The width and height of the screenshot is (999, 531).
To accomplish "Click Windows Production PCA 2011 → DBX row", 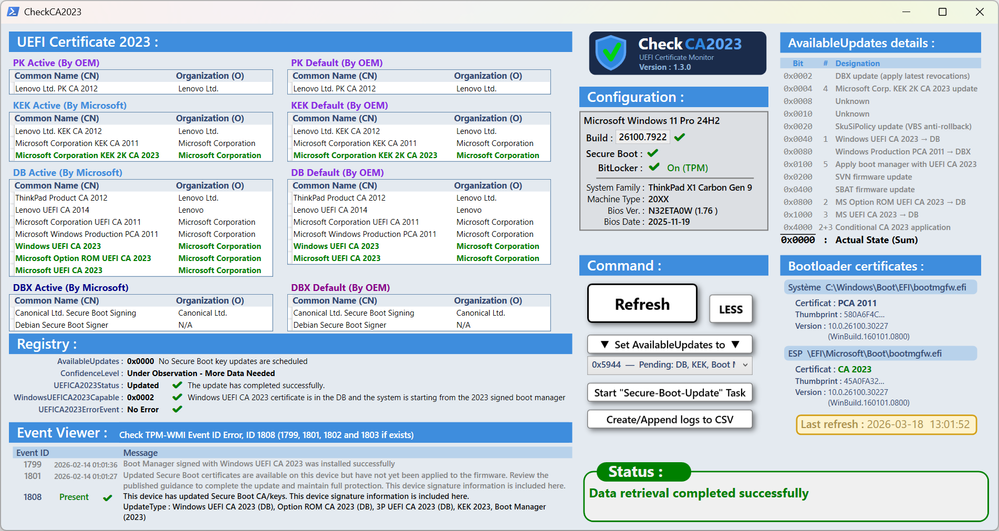I will [x=880, y=152].
